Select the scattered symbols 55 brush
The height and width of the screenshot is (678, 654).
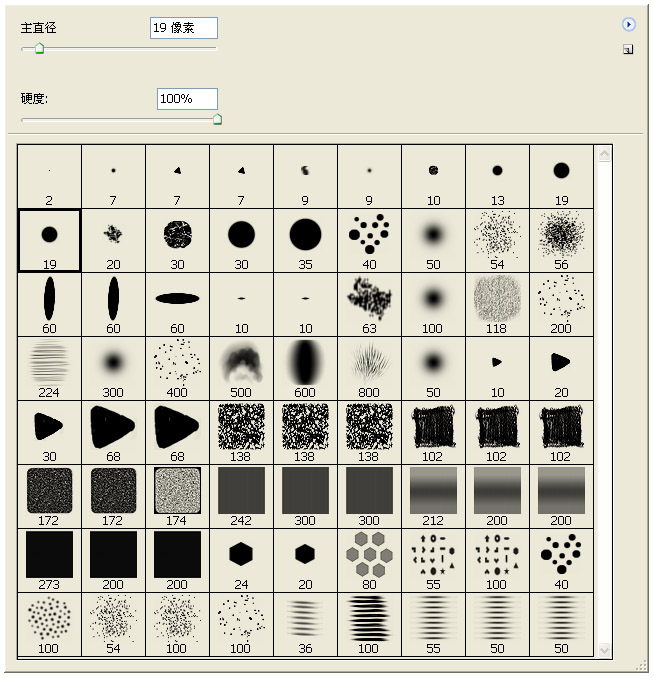click(x=433, y=560)
